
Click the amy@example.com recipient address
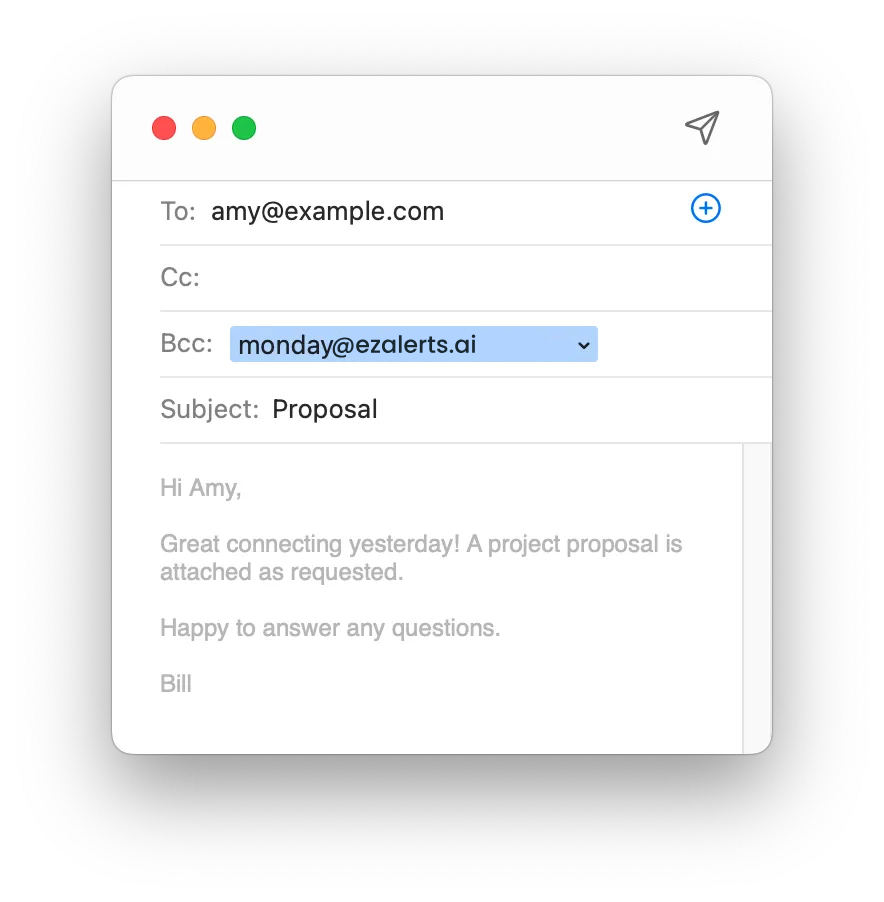pos(327,211)
